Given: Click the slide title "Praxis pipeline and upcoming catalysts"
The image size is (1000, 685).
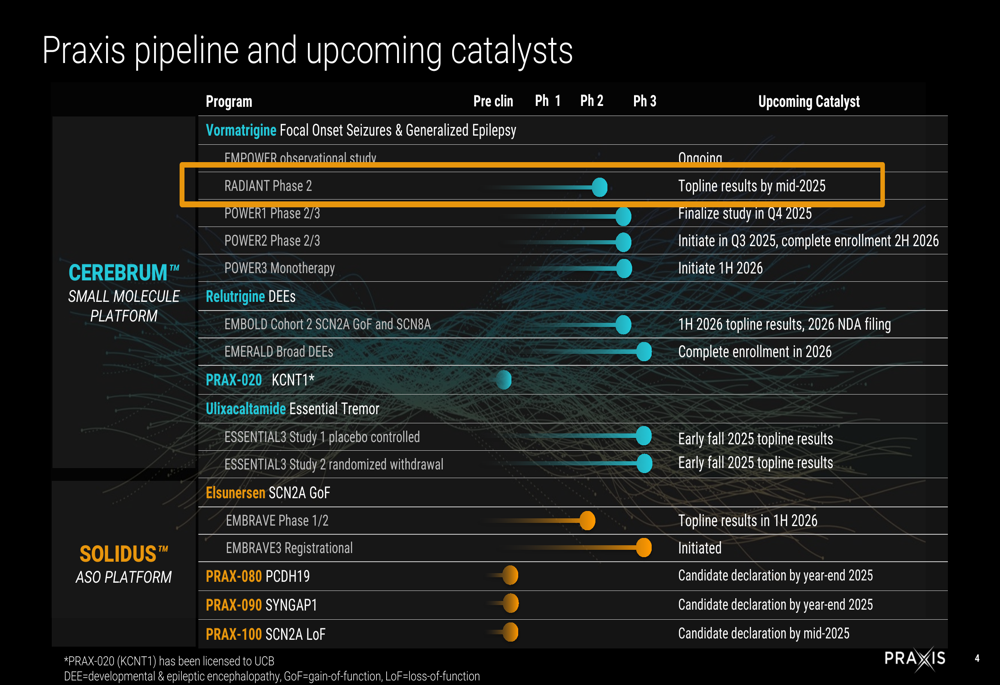Looking at the screenshot, I should pos(307,51).
